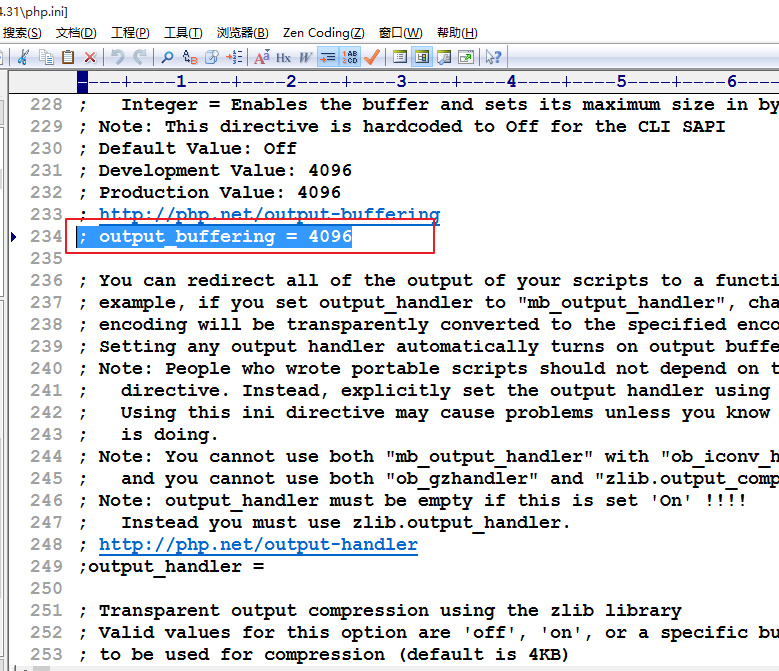Viewport: 779px width, 671px height.
Task: Click line number 249 in the gutter
Action: (x=45, y=566)
